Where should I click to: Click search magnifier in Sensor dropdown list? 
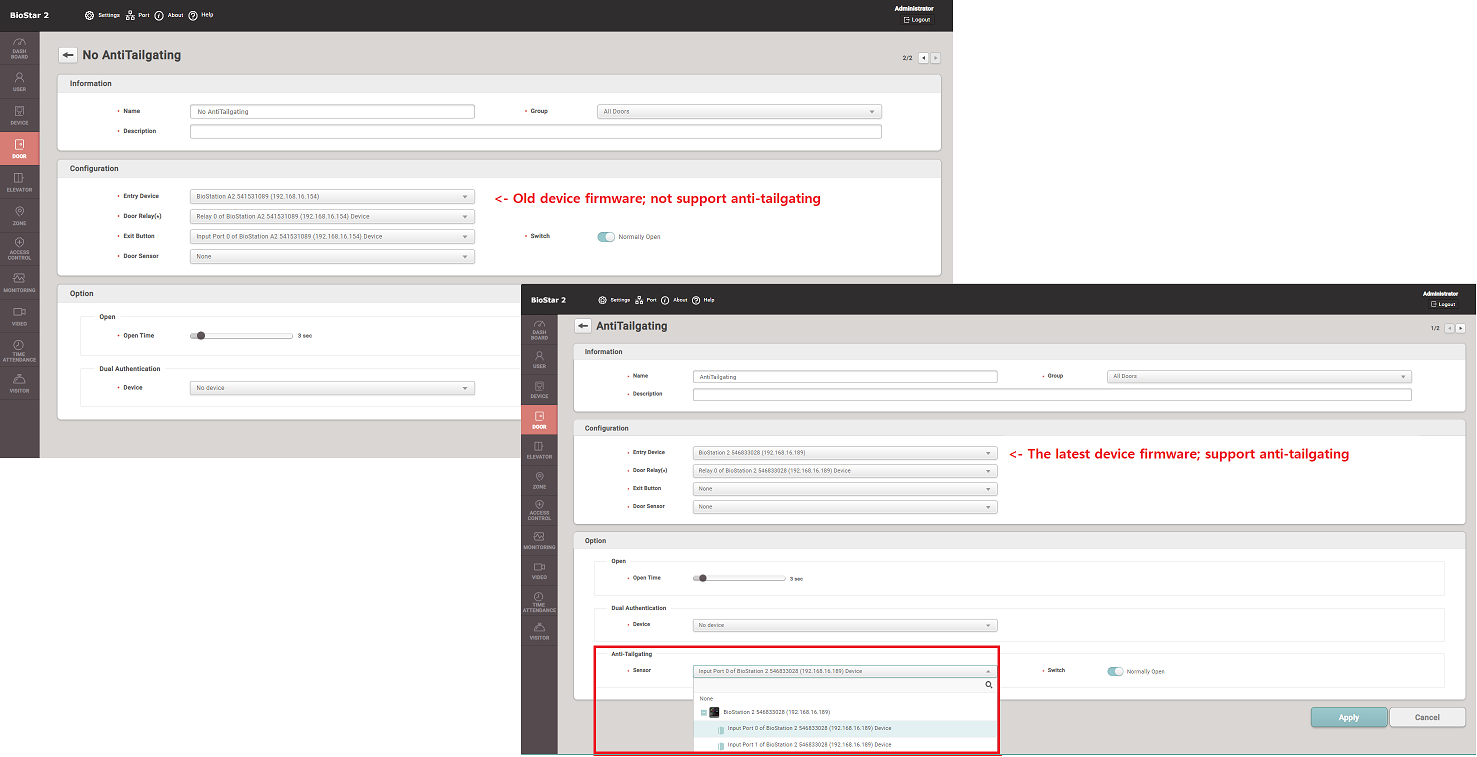point(989,685)
